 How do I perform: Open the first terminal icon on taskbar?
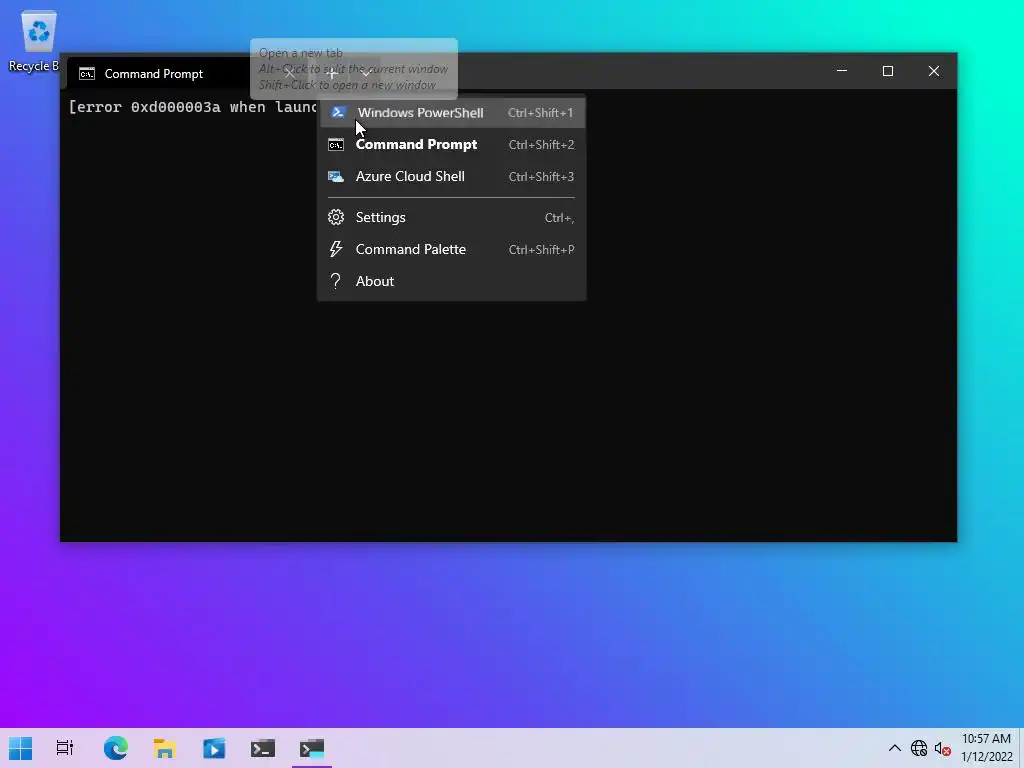coord(263,748)
